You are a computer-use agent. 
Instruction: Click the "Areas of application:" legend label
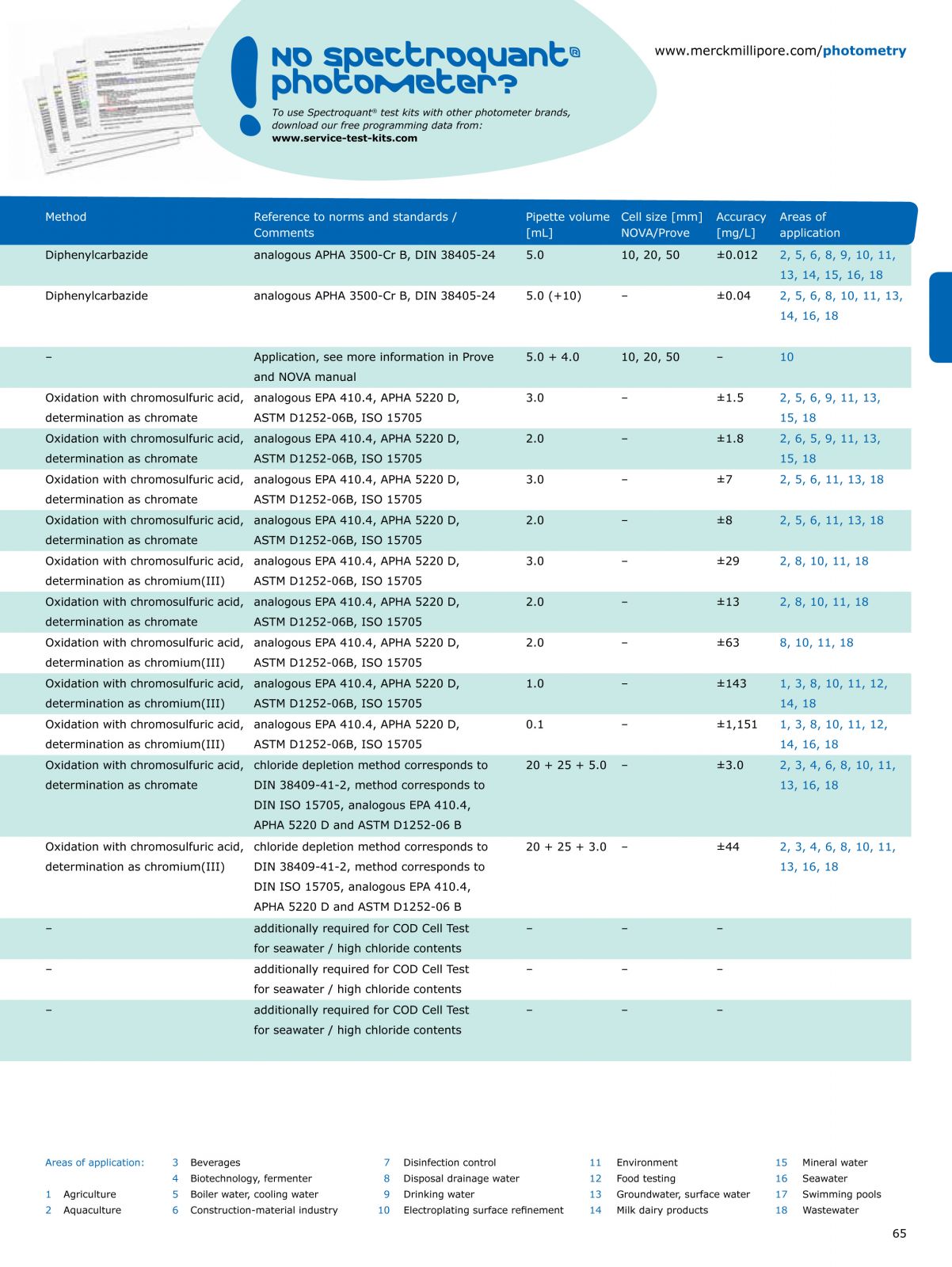(95, 1162)
